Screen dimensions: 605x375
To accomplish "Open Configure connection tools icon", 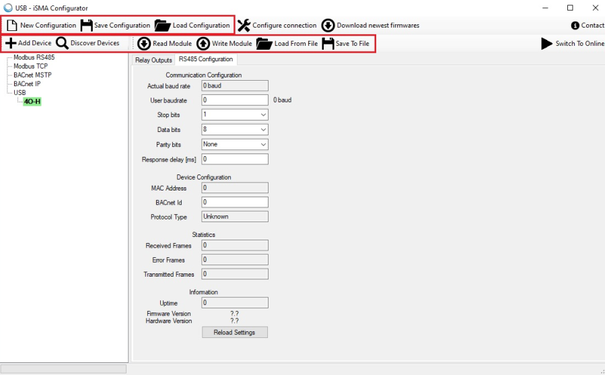I will [244, 25].
